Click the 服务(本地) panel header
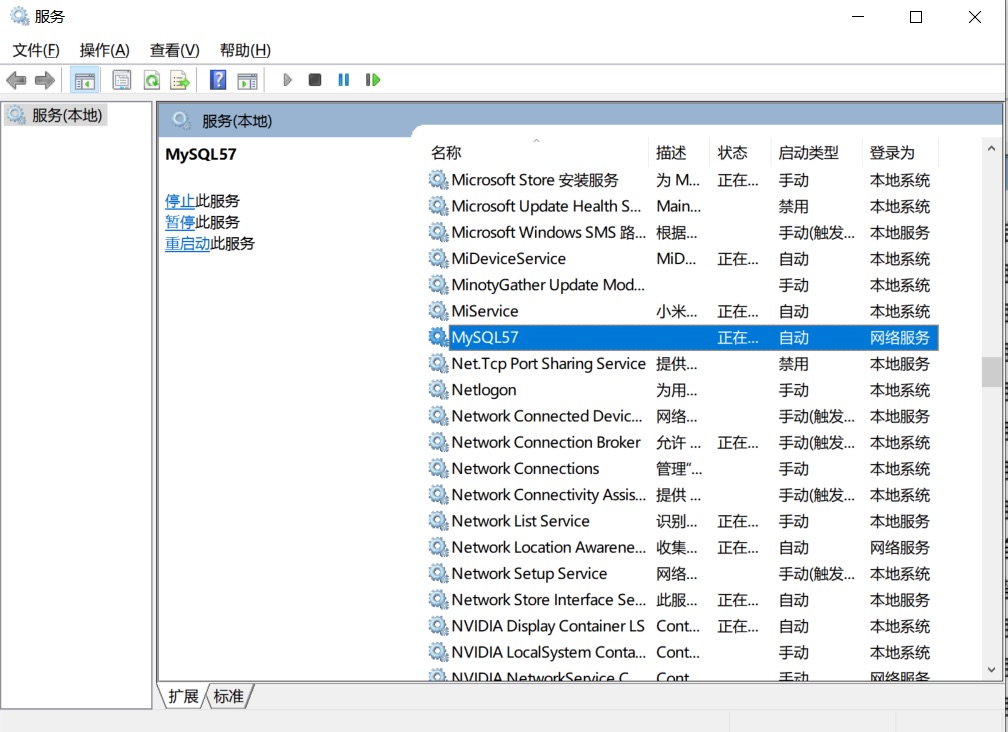This screenshot has height=732, width=1008. tap(237, 121)
